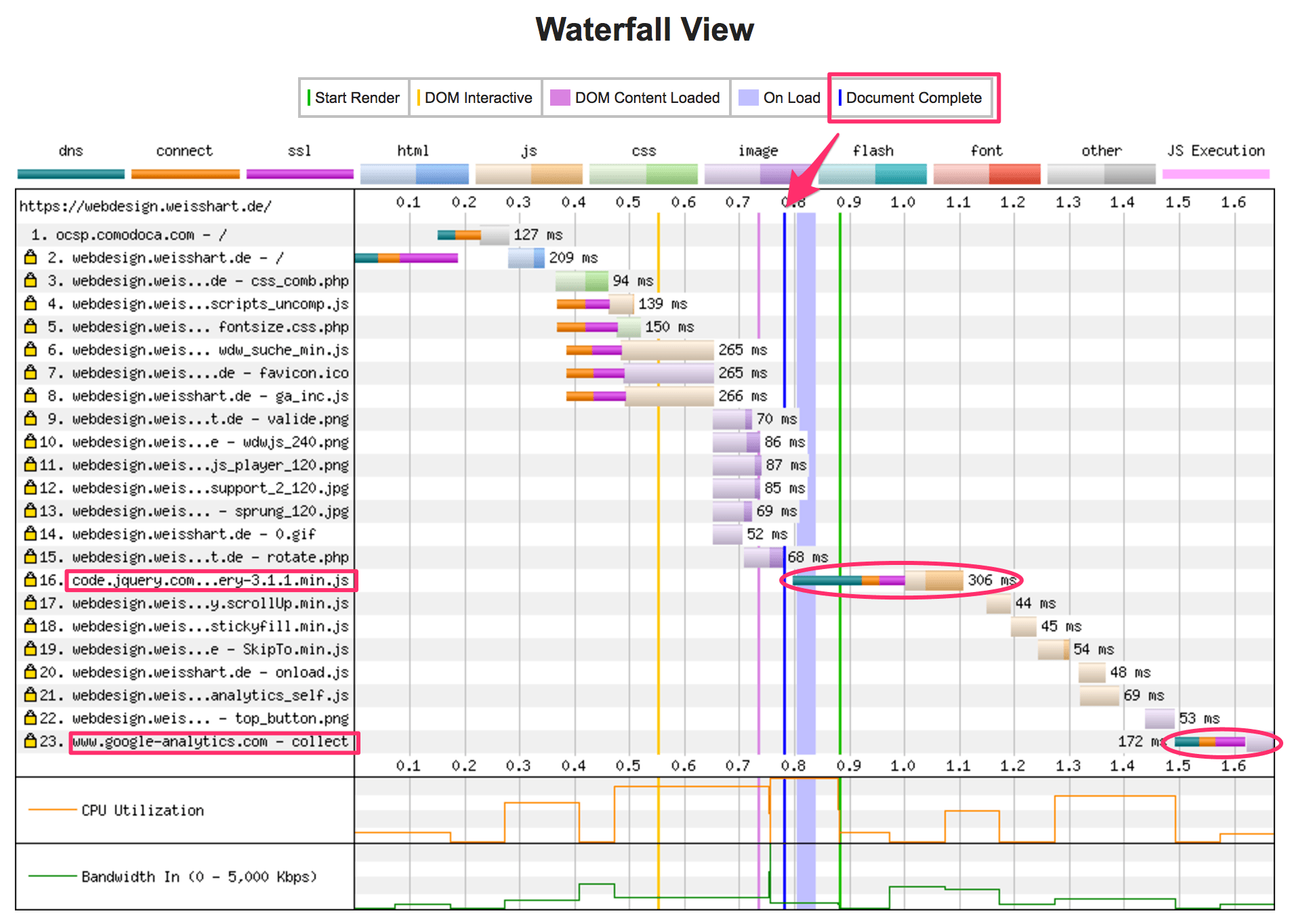Image resolution: width=1290 pixels, height=924 pixels.
Task: Click the lock icon beside top_button.png request
Action: point(30,717)
